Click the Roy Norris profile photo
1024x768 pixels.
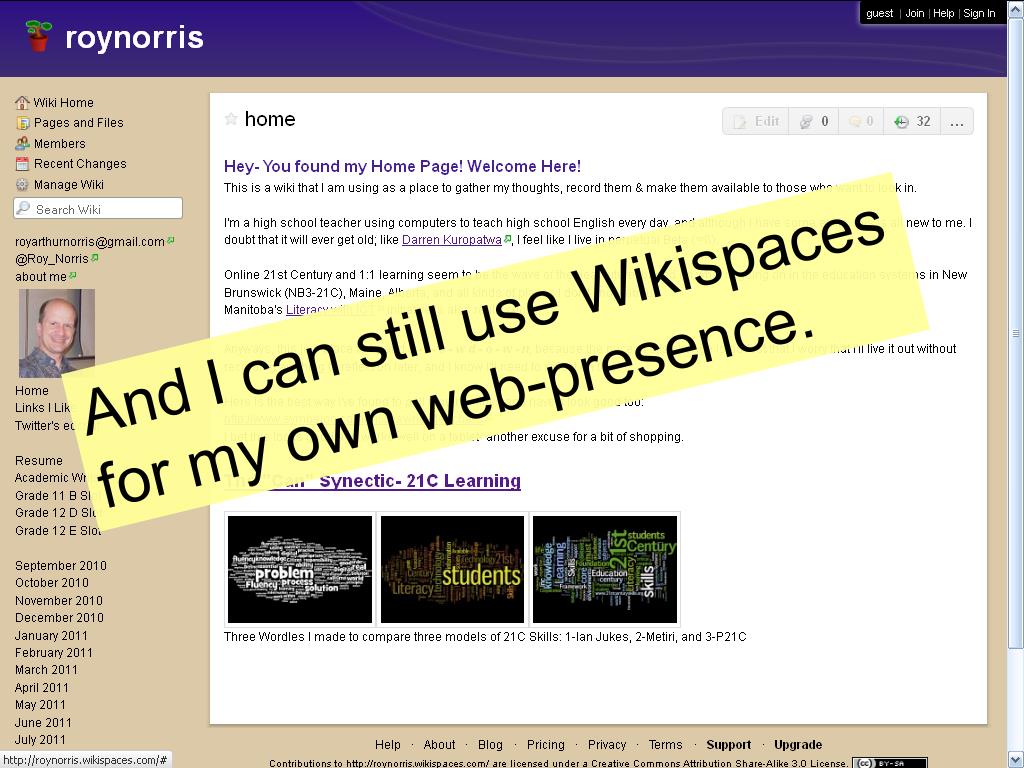click(57, 333)
